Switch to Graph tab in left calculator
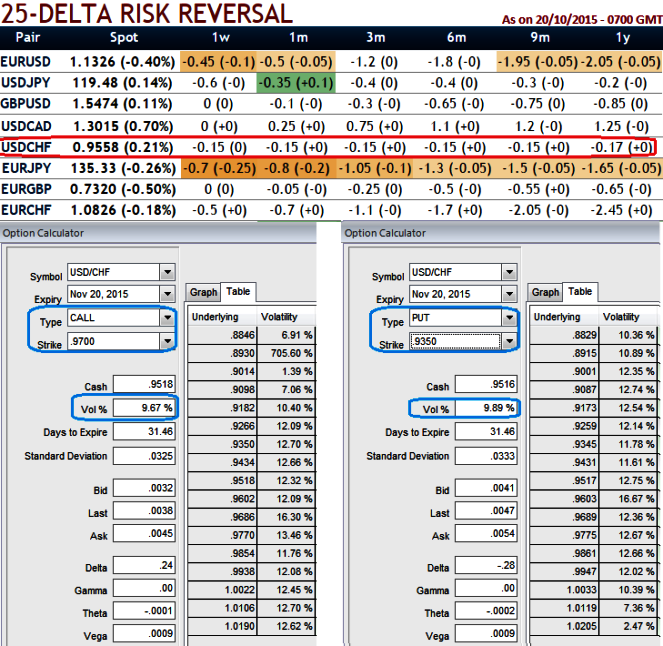Screen dimensions: 663x646 (x=202, y=292)
